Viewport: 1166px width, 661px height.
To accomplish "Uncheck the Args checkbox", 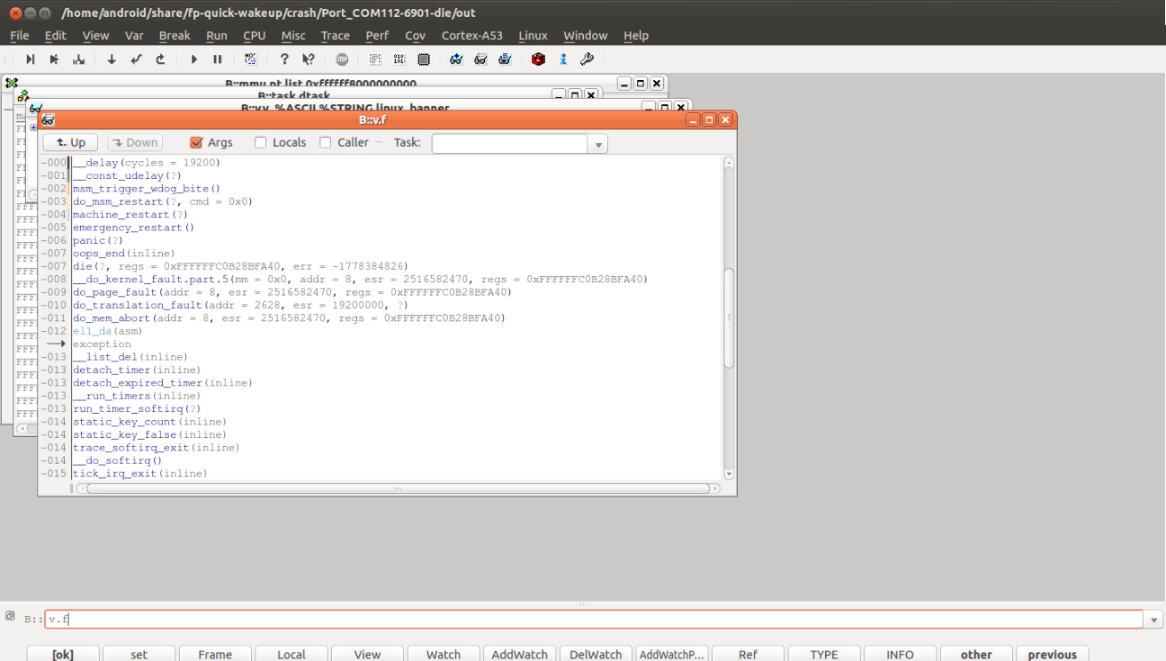I will pos(196,143).
